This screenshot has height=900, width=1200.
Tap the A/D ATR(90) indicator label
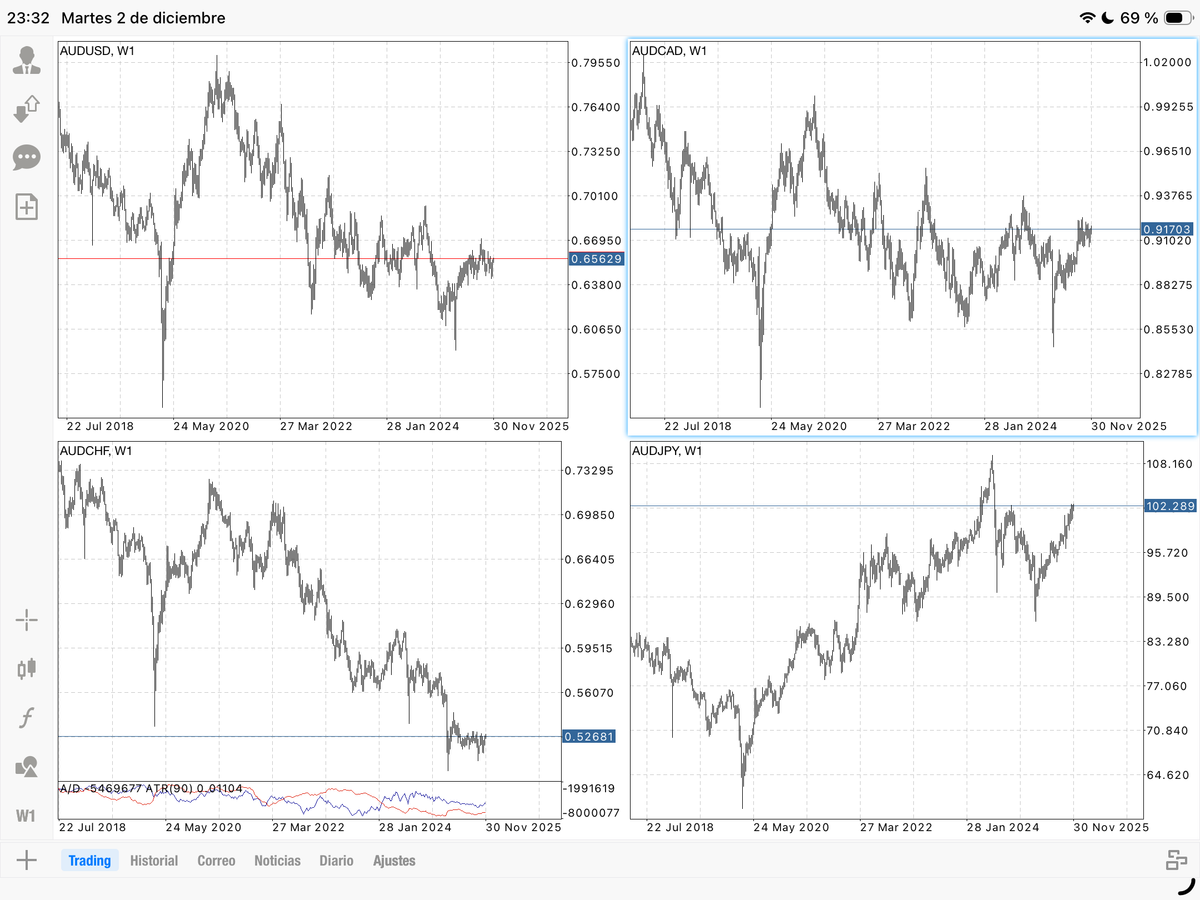[152, 789]
